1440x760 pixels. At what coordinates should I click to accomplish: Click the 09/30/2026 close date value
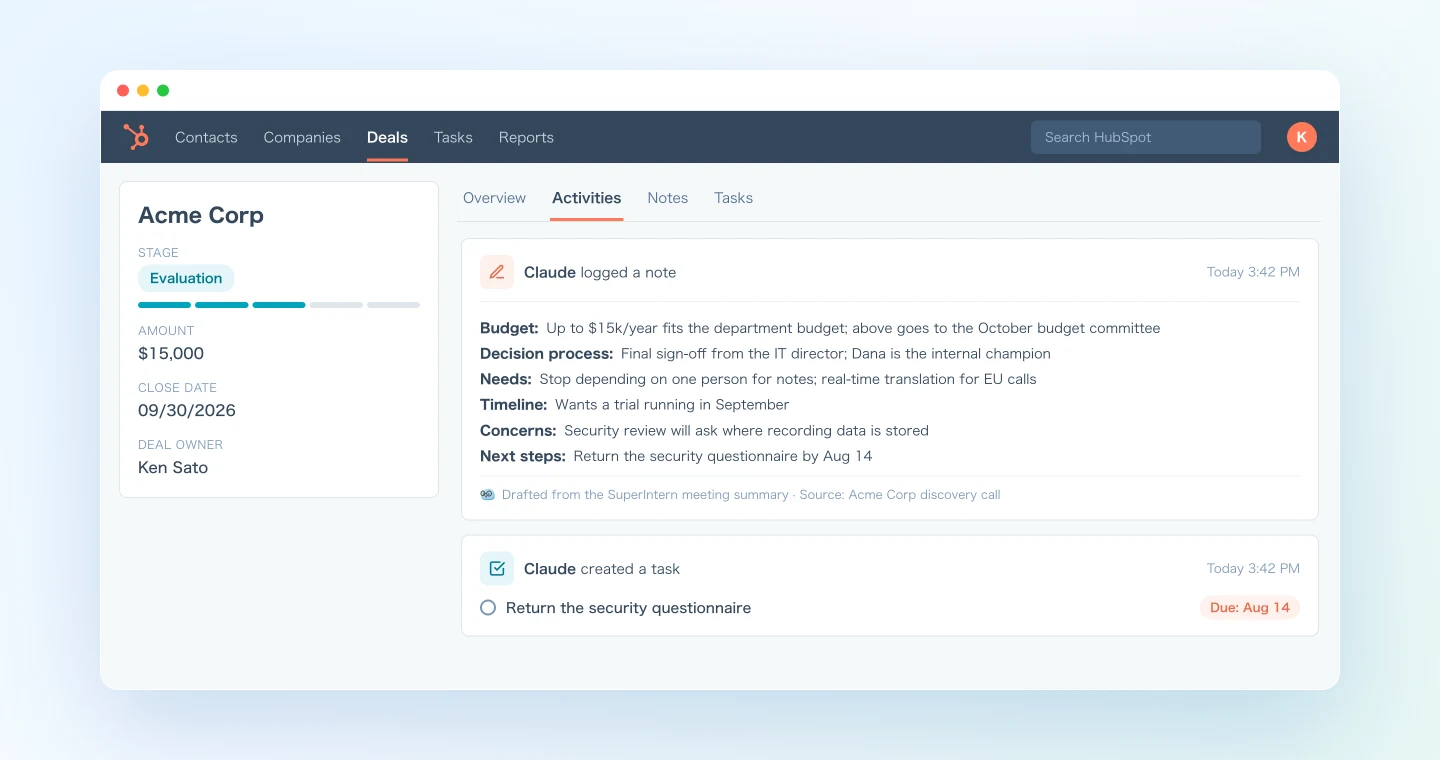coord(187,410)
